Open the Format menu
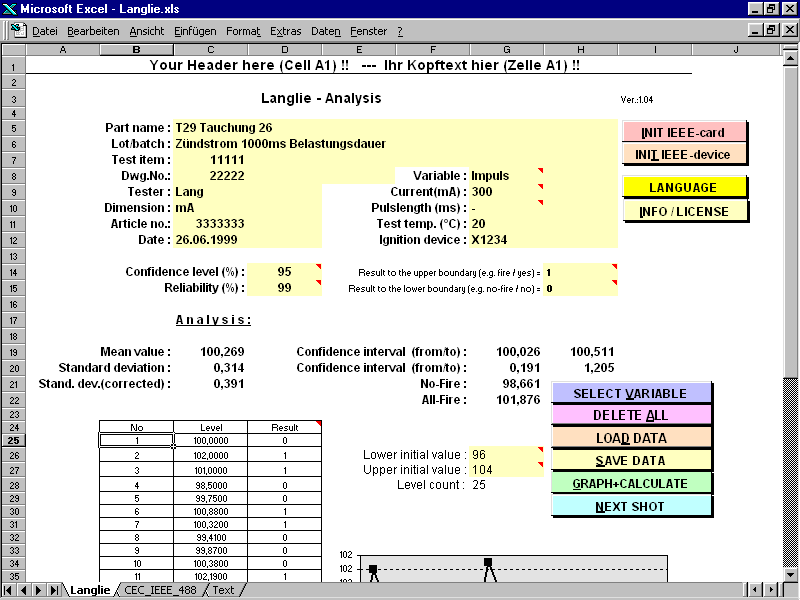This screenshot has width=800, height=600. [x=243, y=31]
